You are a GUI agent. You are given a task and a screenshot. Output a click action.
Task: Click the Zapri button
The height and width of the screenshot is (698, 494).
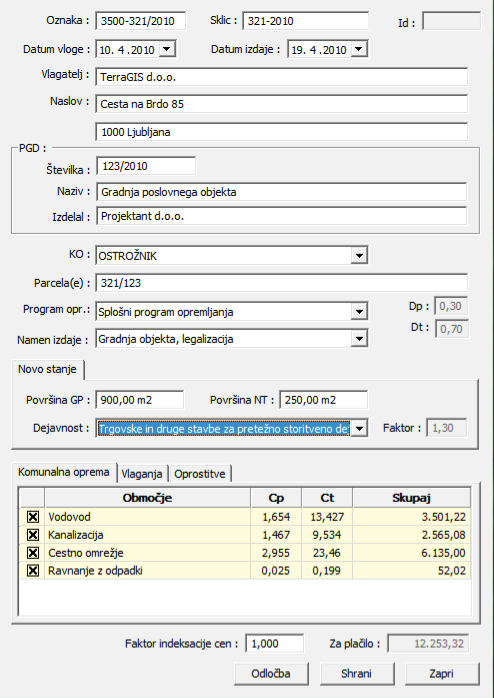tap(442, 674)
